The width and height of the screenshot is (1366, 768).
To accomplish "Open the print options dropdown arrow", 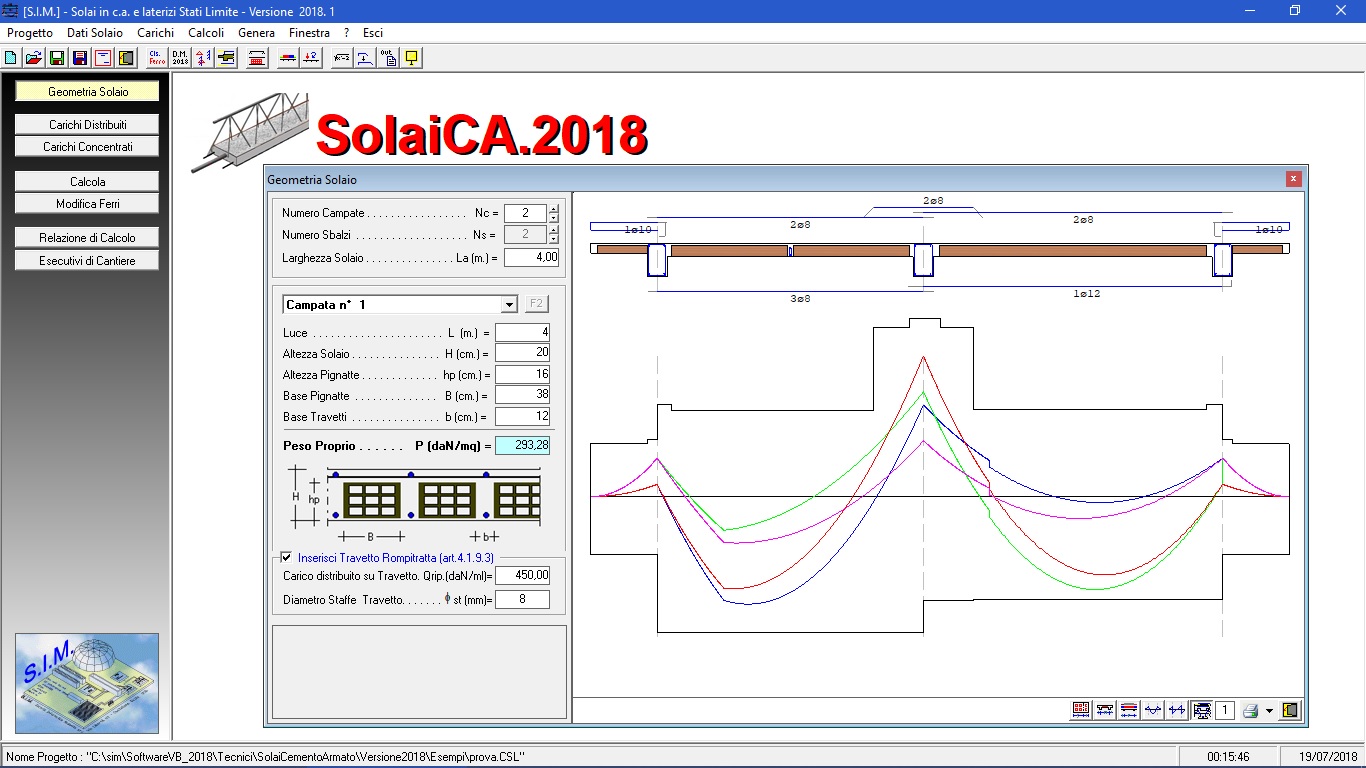I will [1269, 711].
